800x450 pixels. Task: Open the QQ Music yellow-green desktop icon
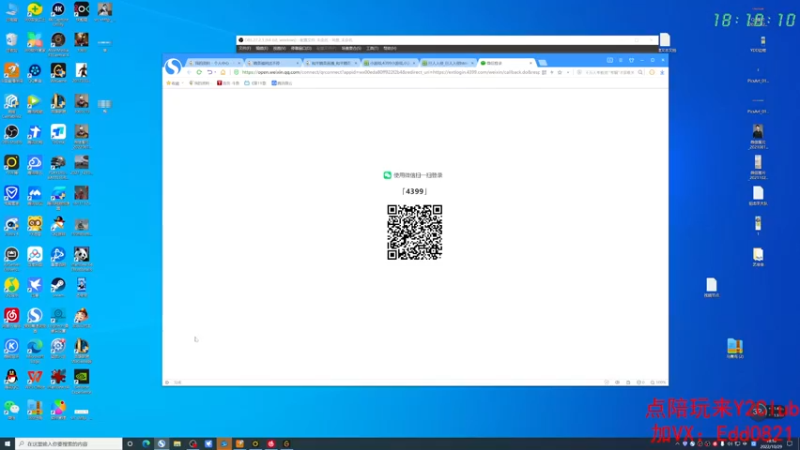tap(11, 285)
